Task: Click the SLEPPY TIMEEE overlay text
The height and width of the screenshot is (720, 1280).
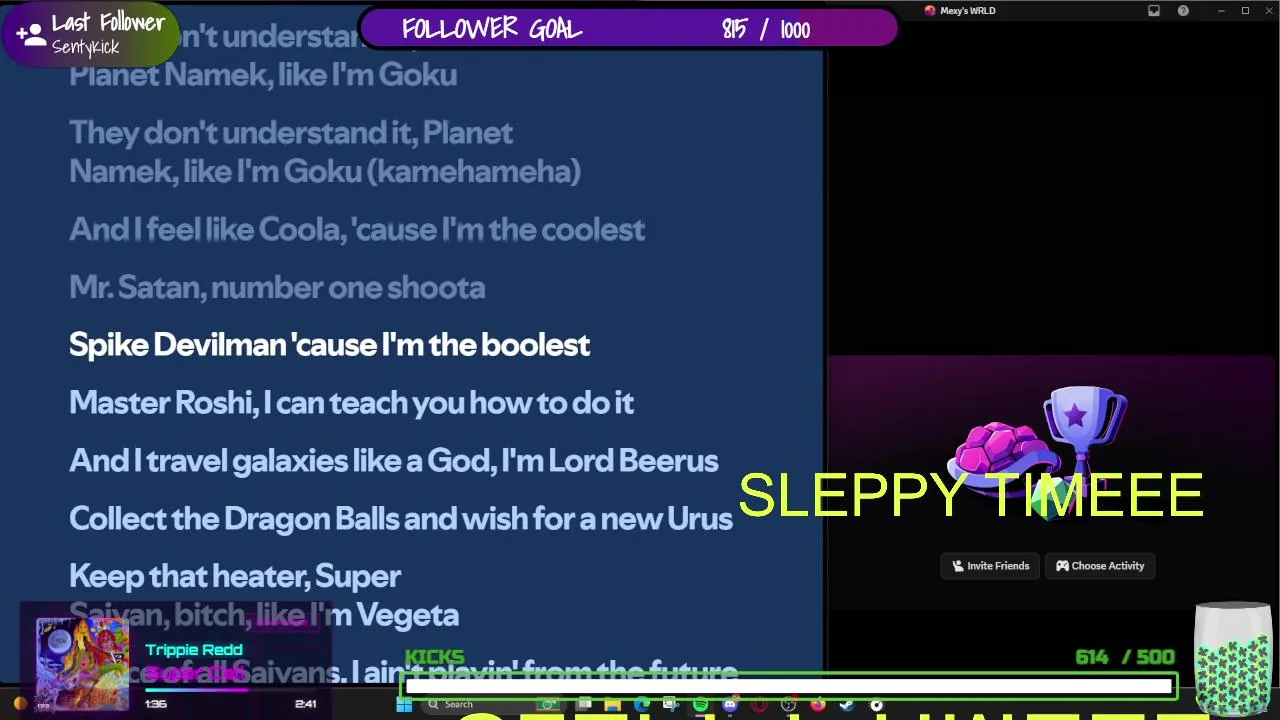Action: point(971,495)
